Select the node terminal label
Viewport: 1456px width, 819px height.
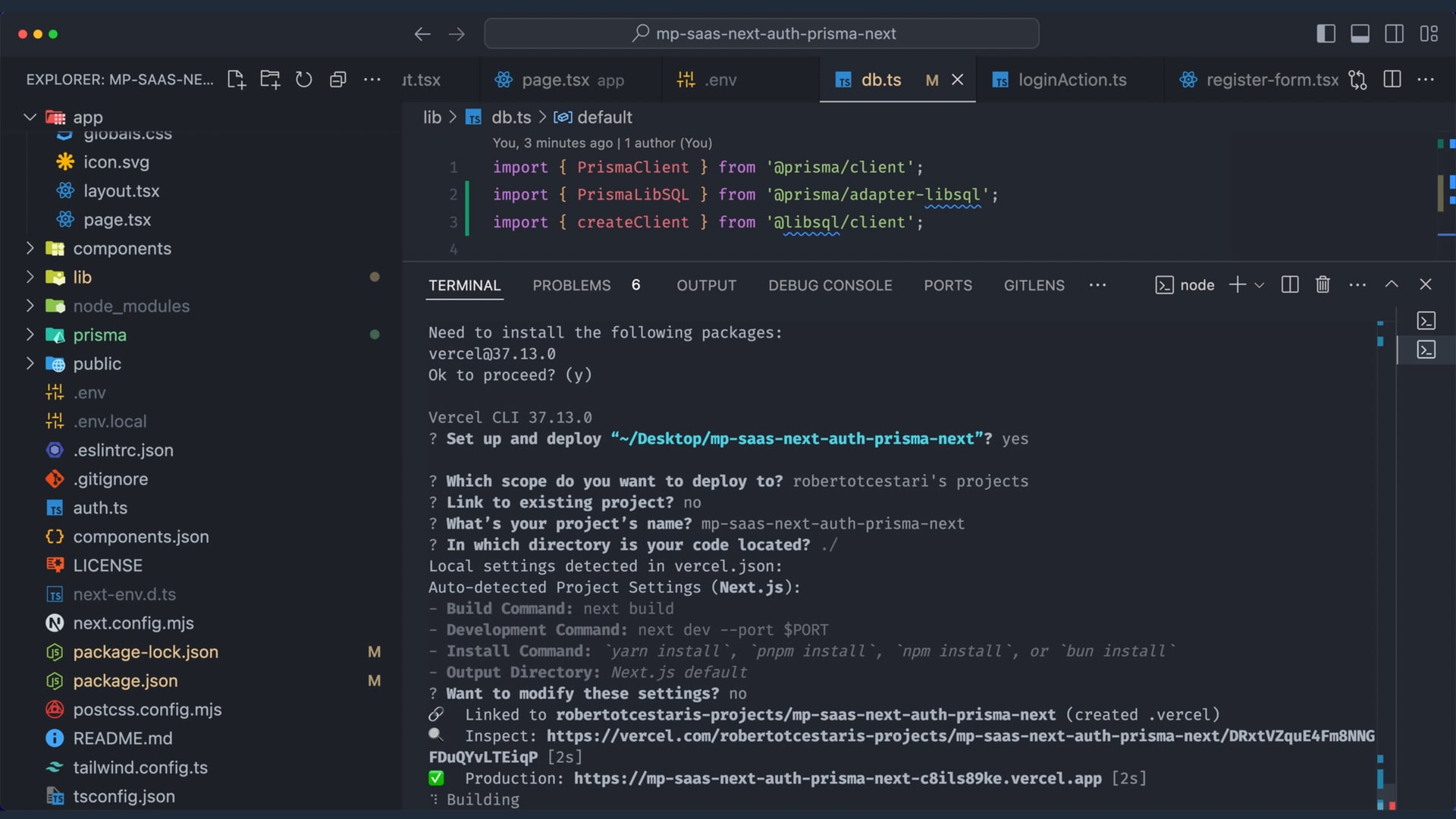(1197, 285)
